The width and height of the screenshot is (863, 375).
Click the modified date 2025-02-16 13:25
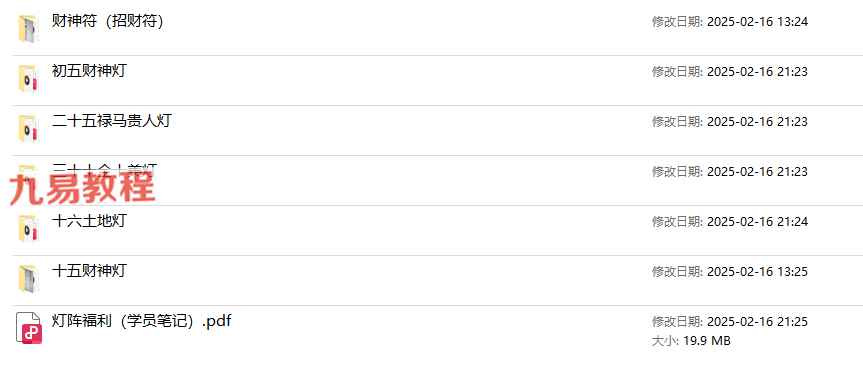click(x=757, y=271)
